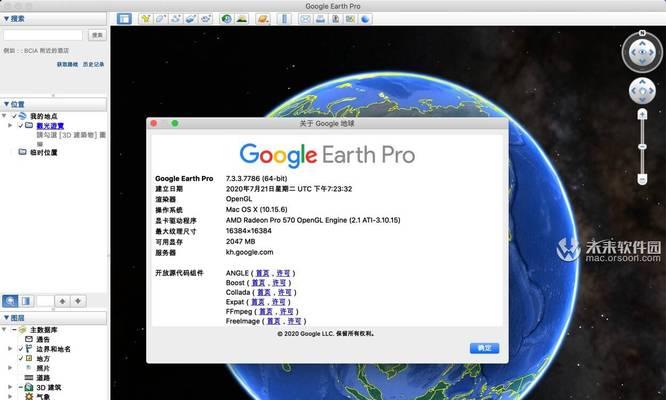
Task: Expand the 边界和地名 layer
Action: point(10,349)
